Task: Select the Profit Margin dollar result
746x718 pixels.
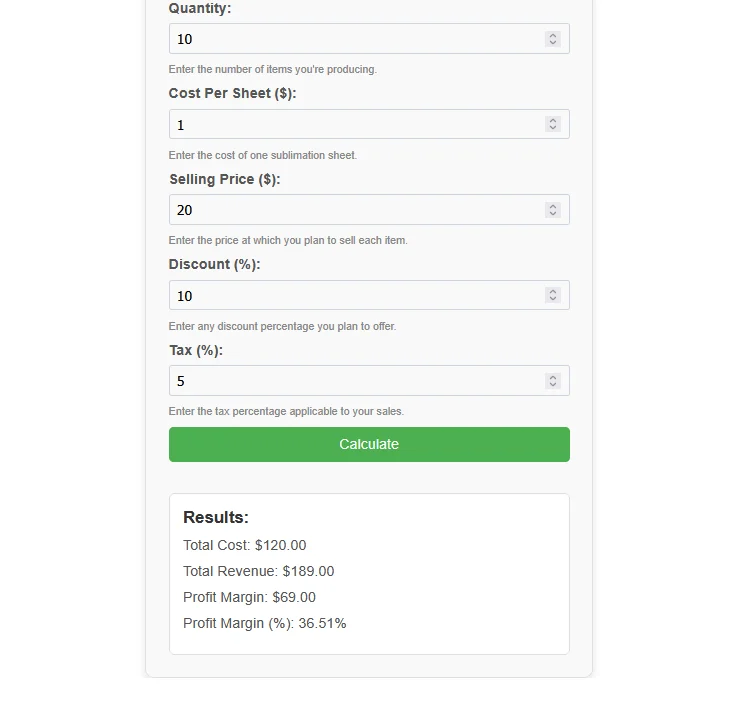Action: point(294,597)
